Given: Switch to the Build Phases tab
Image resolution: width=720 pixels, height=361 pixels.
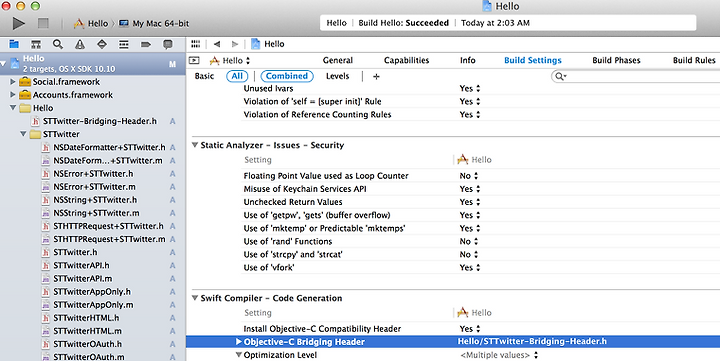Looking at the screenshot, I should [616, 60].
